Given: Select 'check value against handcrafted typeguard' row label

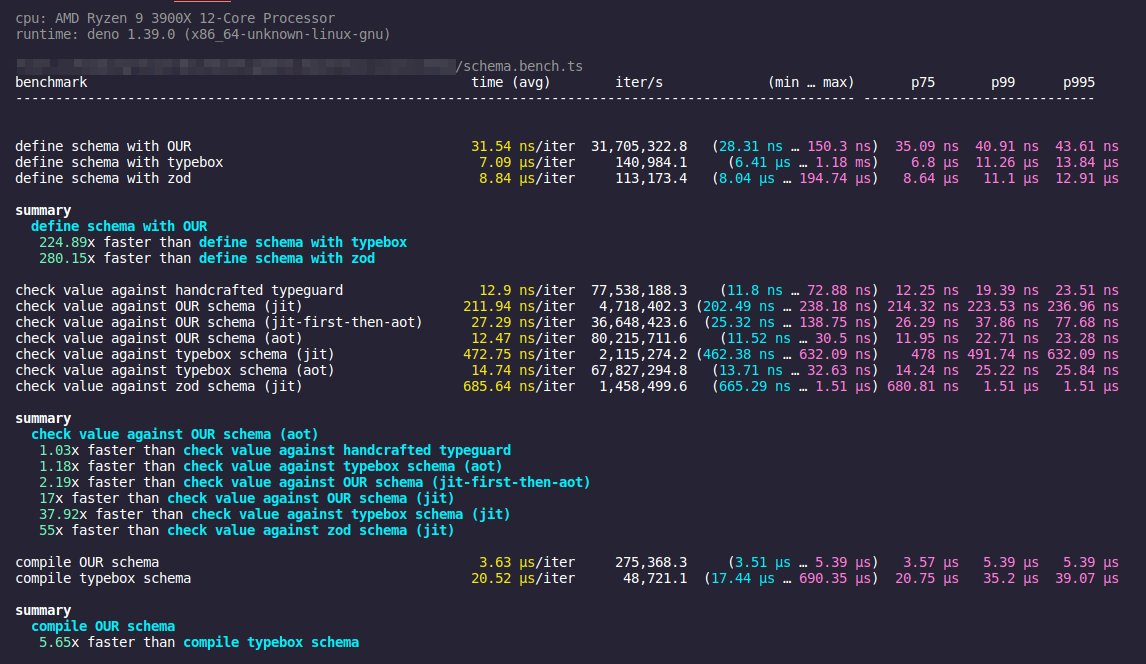Looking at the screenshot, I should (179, 290).
